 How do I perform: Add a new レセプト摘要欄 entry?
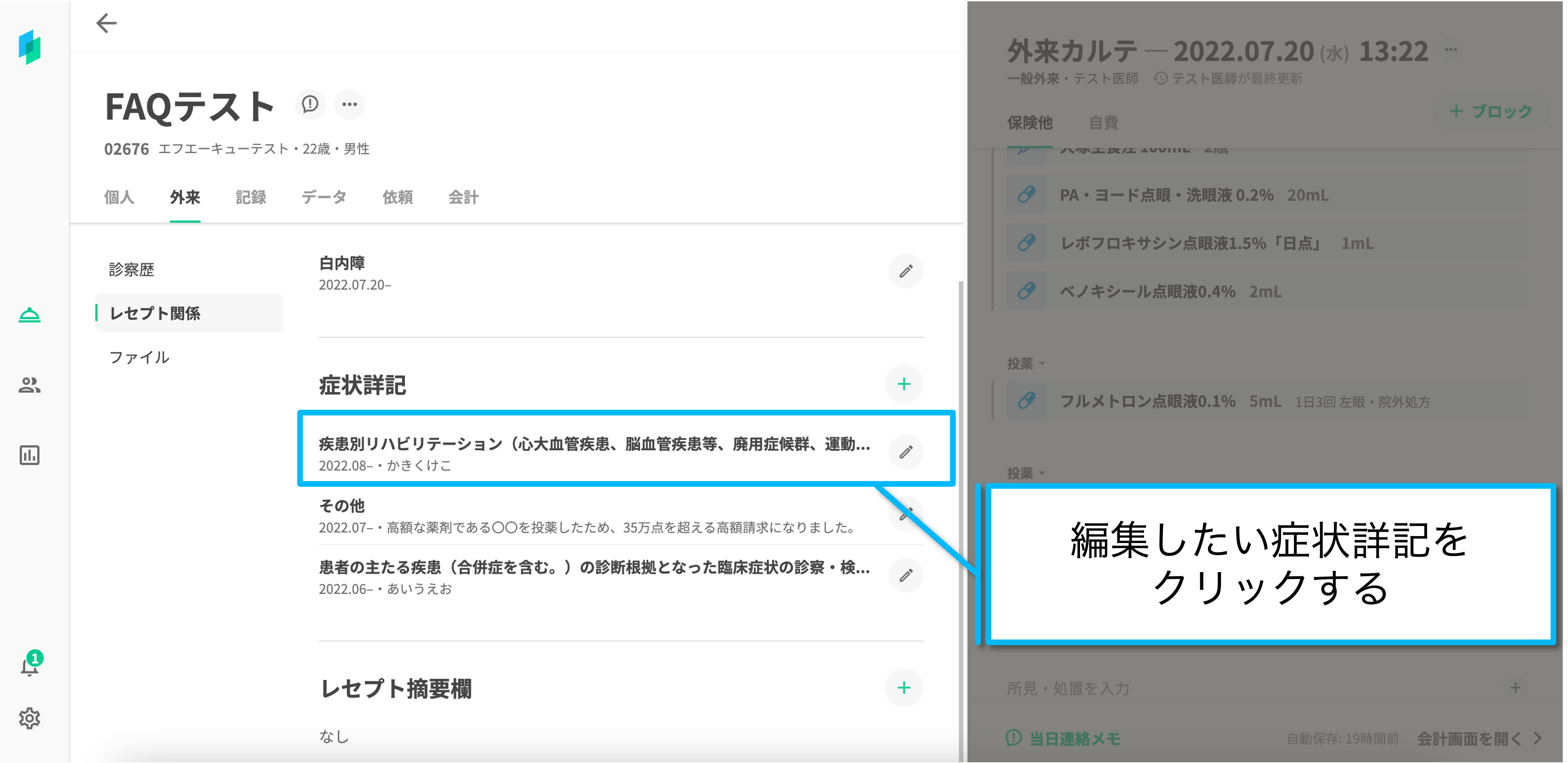tap(904, 688)
